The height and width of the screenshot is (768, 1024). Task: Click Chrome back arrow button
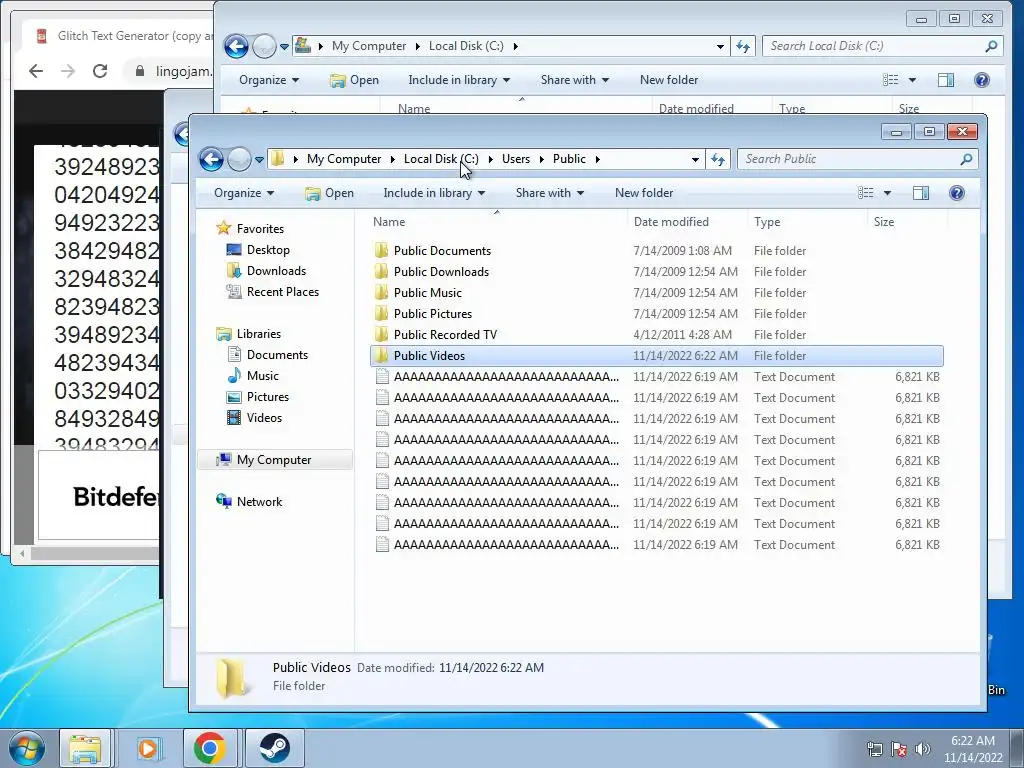pyautogui.click(x=36, y=71)
